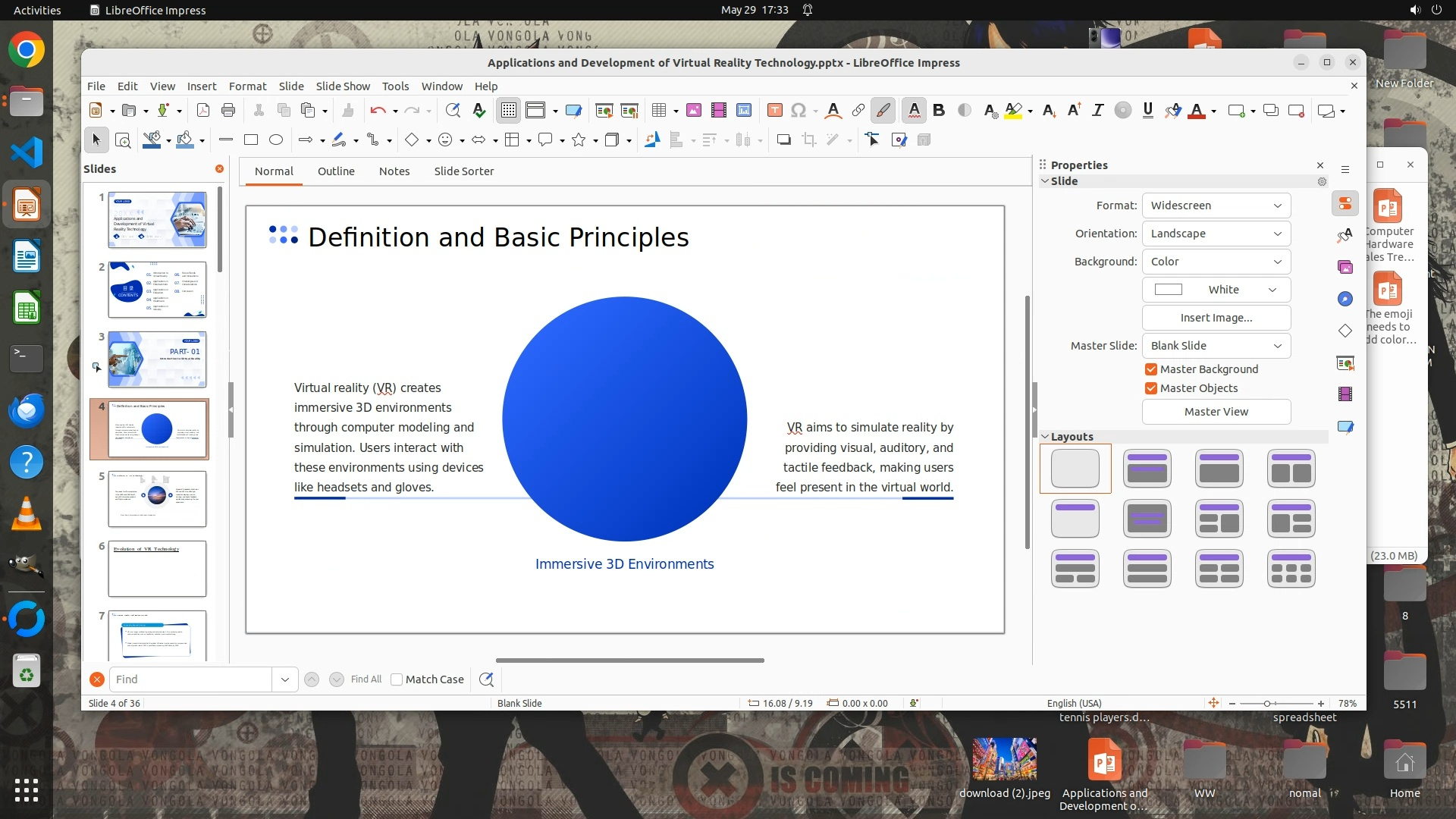Collapse the Layouts section
This screenshot has width=1456, height=819.
pos(1045,437)
